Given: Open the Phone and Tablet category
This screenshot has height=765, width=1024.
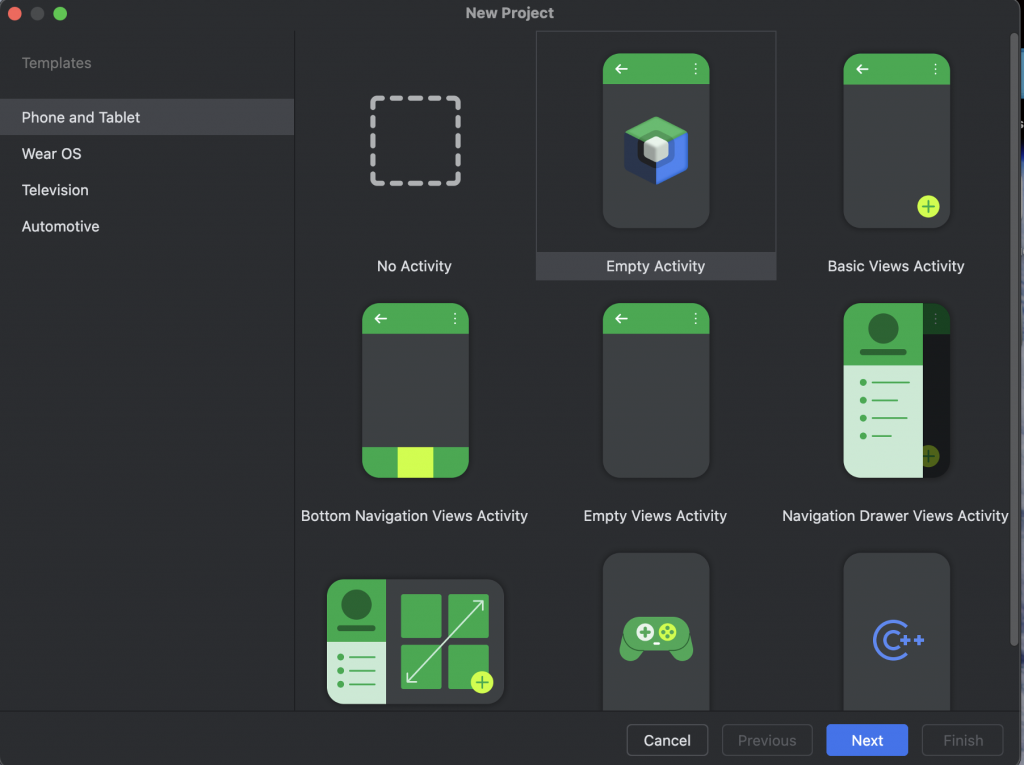Looking at the screenshot, I should click(x=81, y=117).
